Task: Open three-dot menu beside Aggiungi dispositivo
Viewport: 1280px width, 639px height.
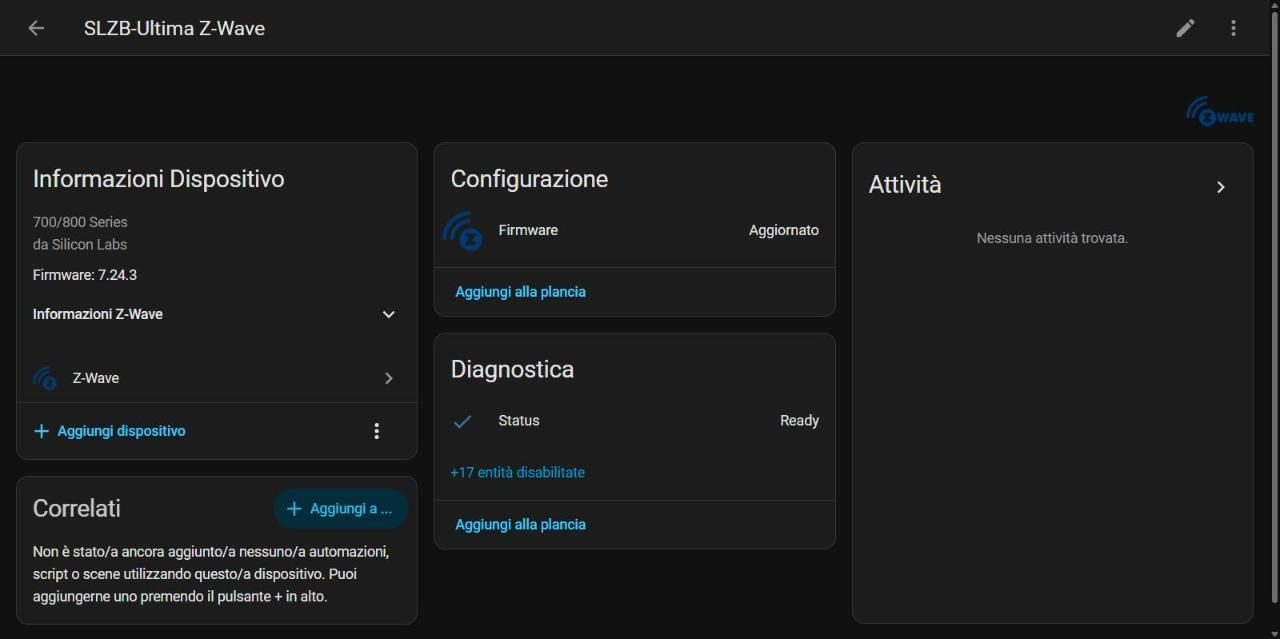Action: pos(377,431)
